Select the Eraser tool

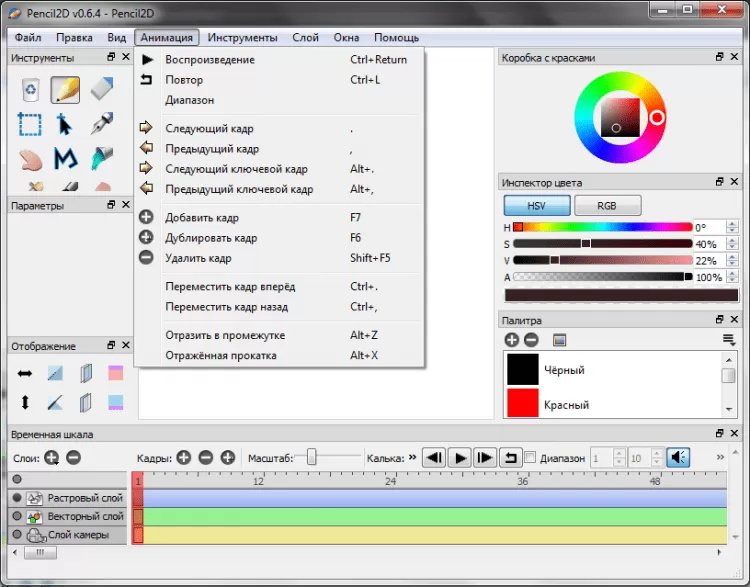102,90
